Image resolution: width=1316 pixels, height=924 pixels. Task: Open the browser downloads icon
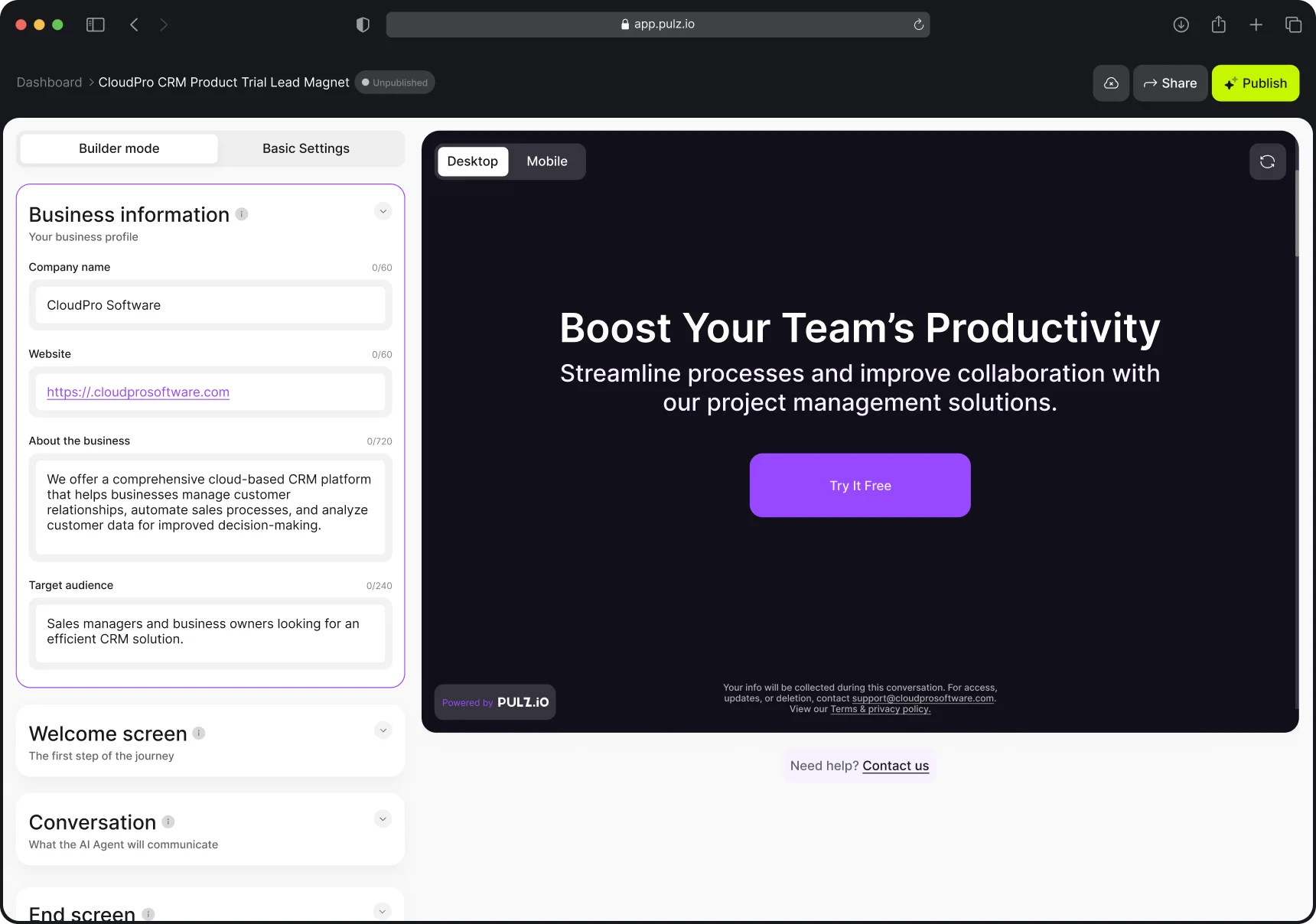coord(1181,24)
